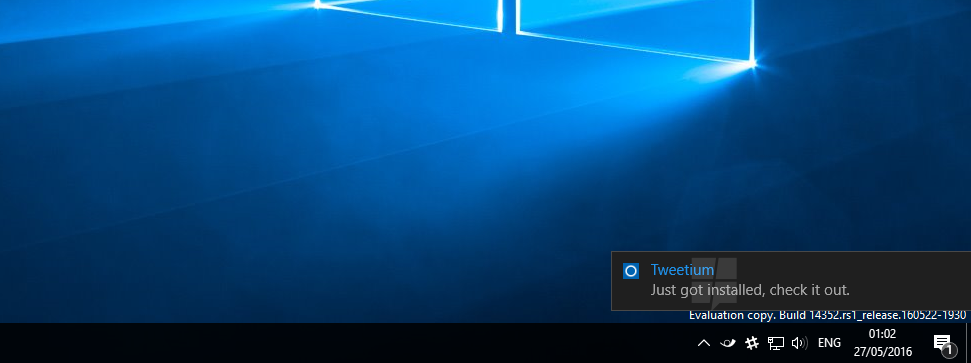Open the network status tray icon
Image resolution: width=971 pixels, height=363 pixels.
pos(776,343)
